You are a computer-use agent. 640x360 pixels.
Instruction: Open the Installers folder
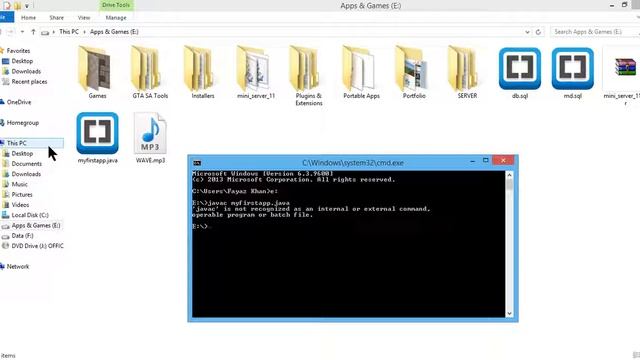click(203, 72)
